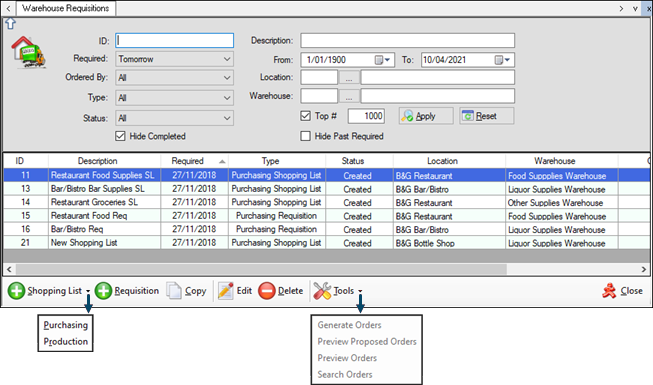Focus the Description input field
This screenshot has width=653, height=385.
click(407, 40)
